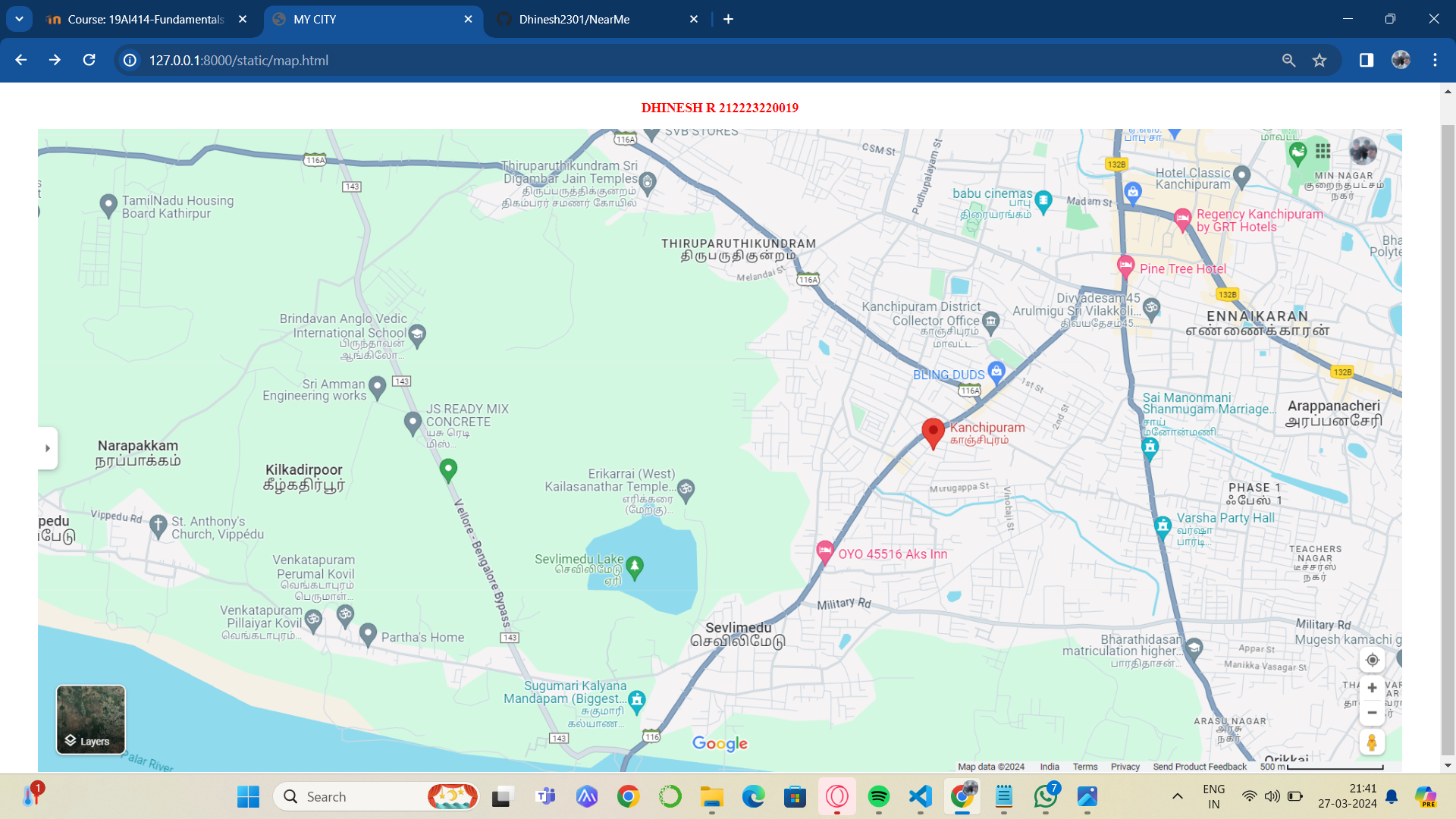
Task: Switch to Course 19AI414 Fundamentals tab
Action: tap(146, 19)
